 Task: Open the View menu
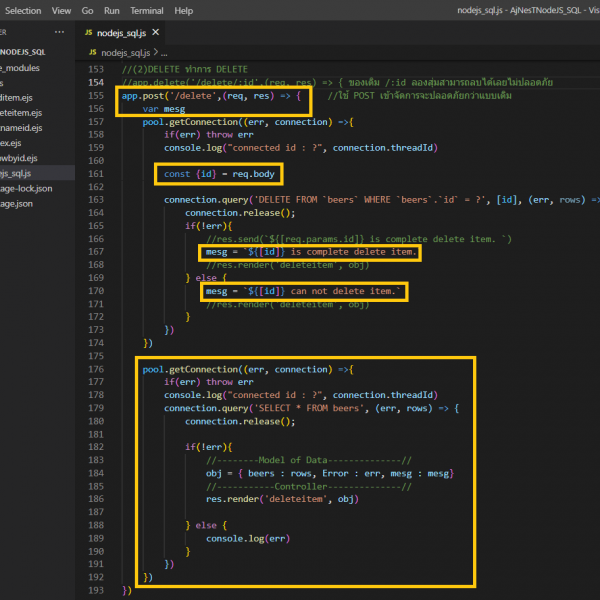click(x=61, y=10)
